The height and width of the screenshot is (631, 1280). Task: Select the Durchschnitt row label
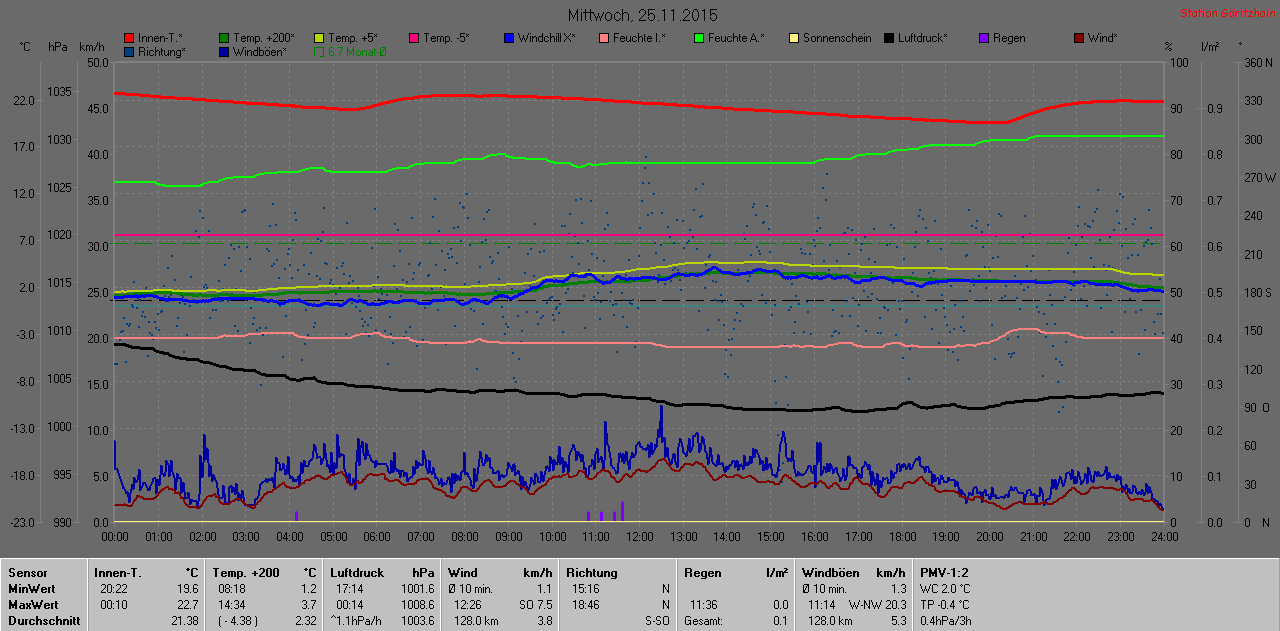point(42,621)
